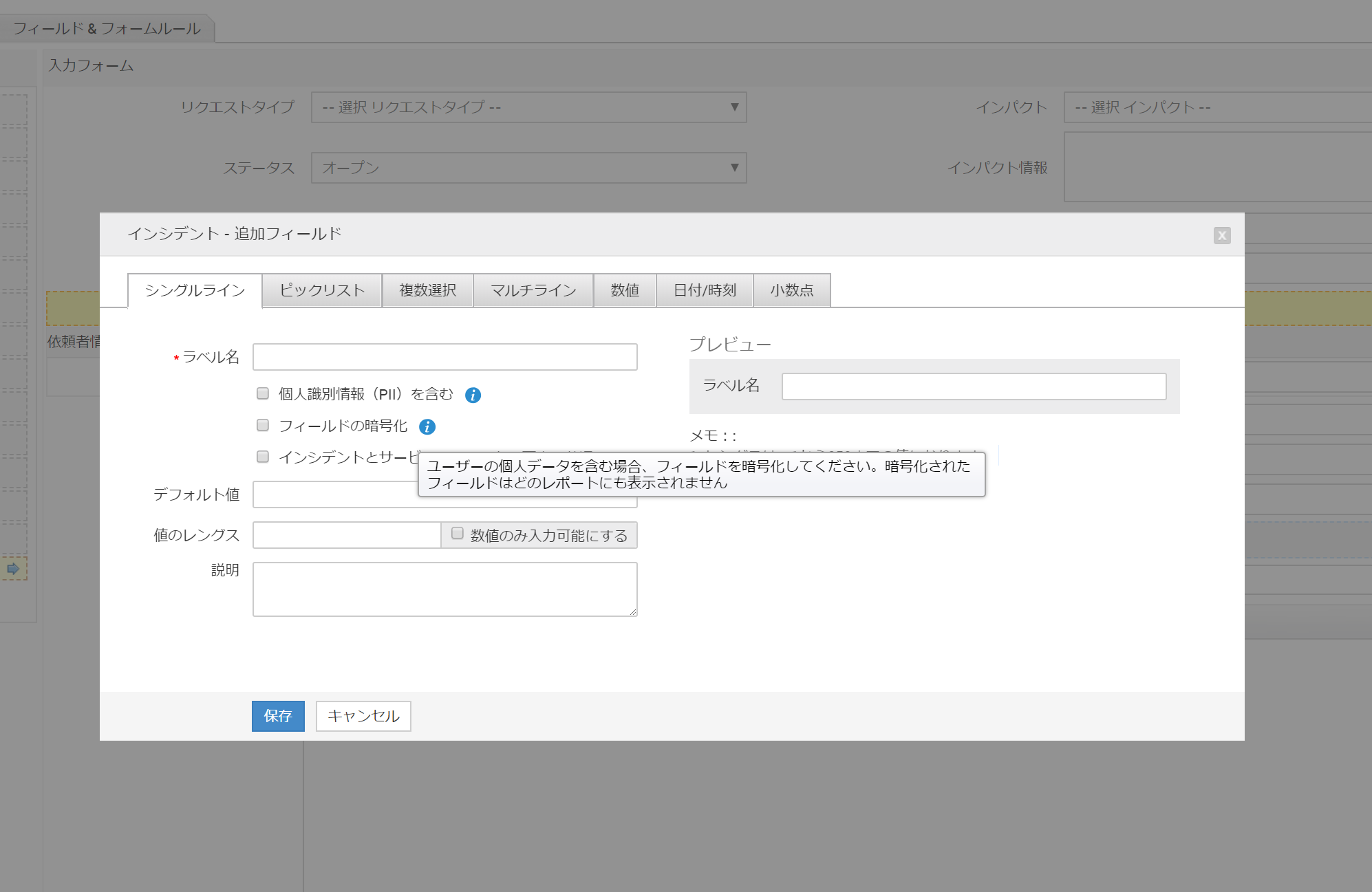
Task: Close the 追加フィールド dialog with X
Action: pos(1221,235)
